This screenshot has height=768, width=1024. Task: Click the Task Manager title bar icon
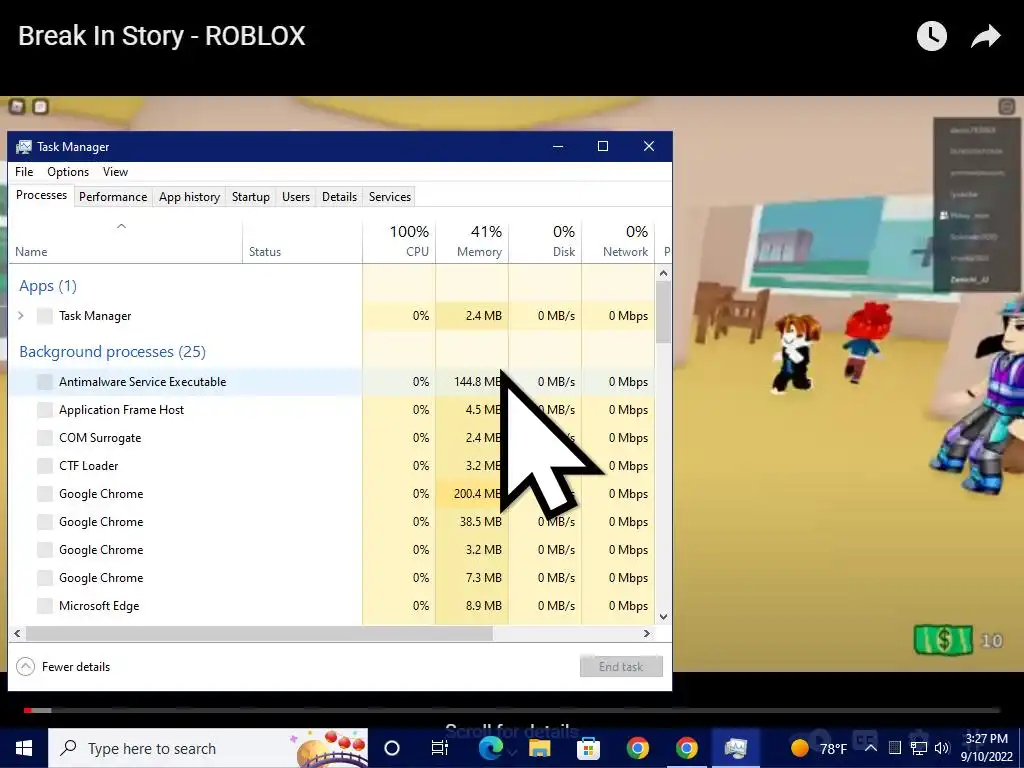coord(24,147)
